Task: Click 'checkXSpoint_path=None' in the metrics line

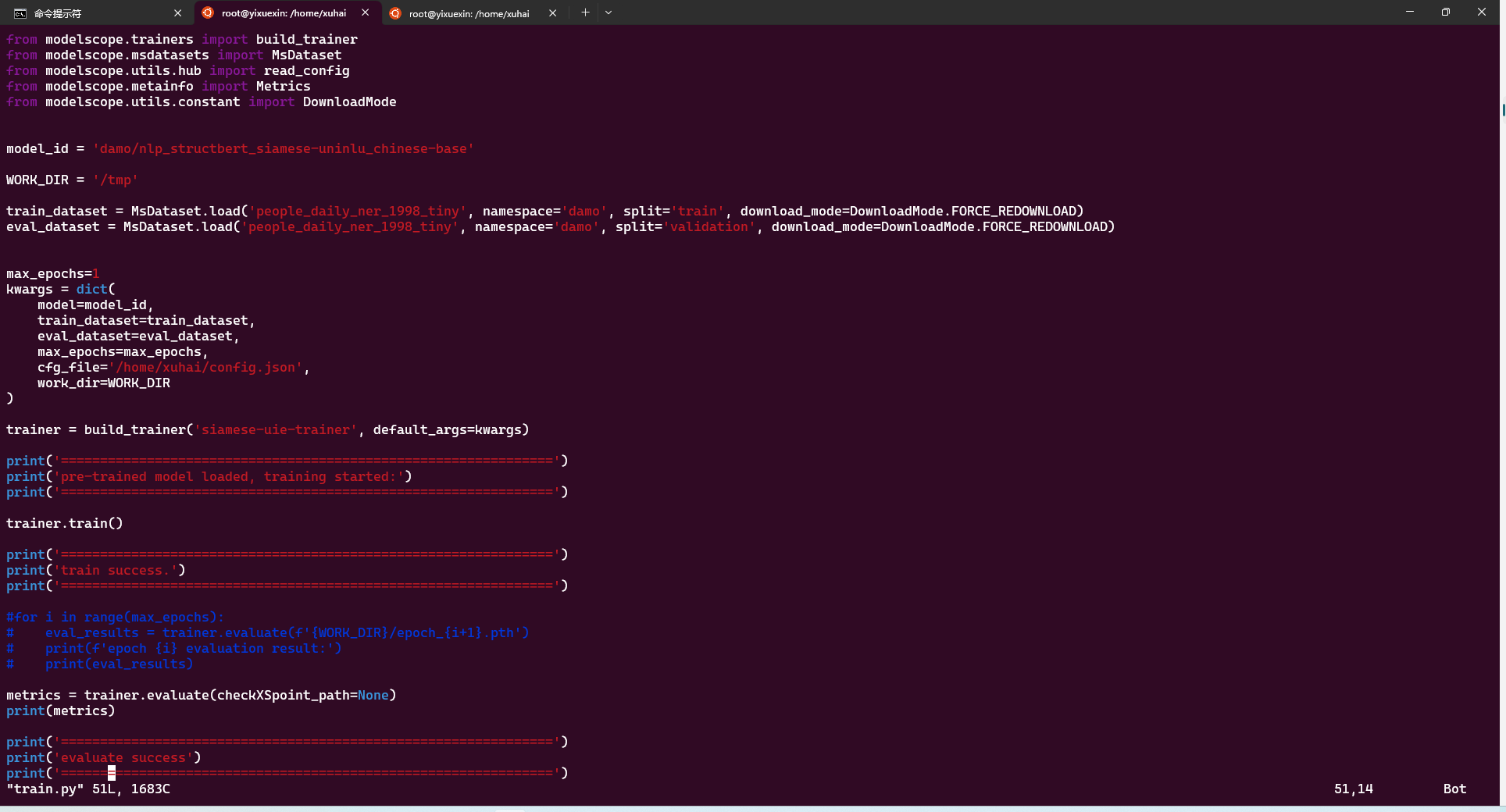Action: tap(303, 695)
